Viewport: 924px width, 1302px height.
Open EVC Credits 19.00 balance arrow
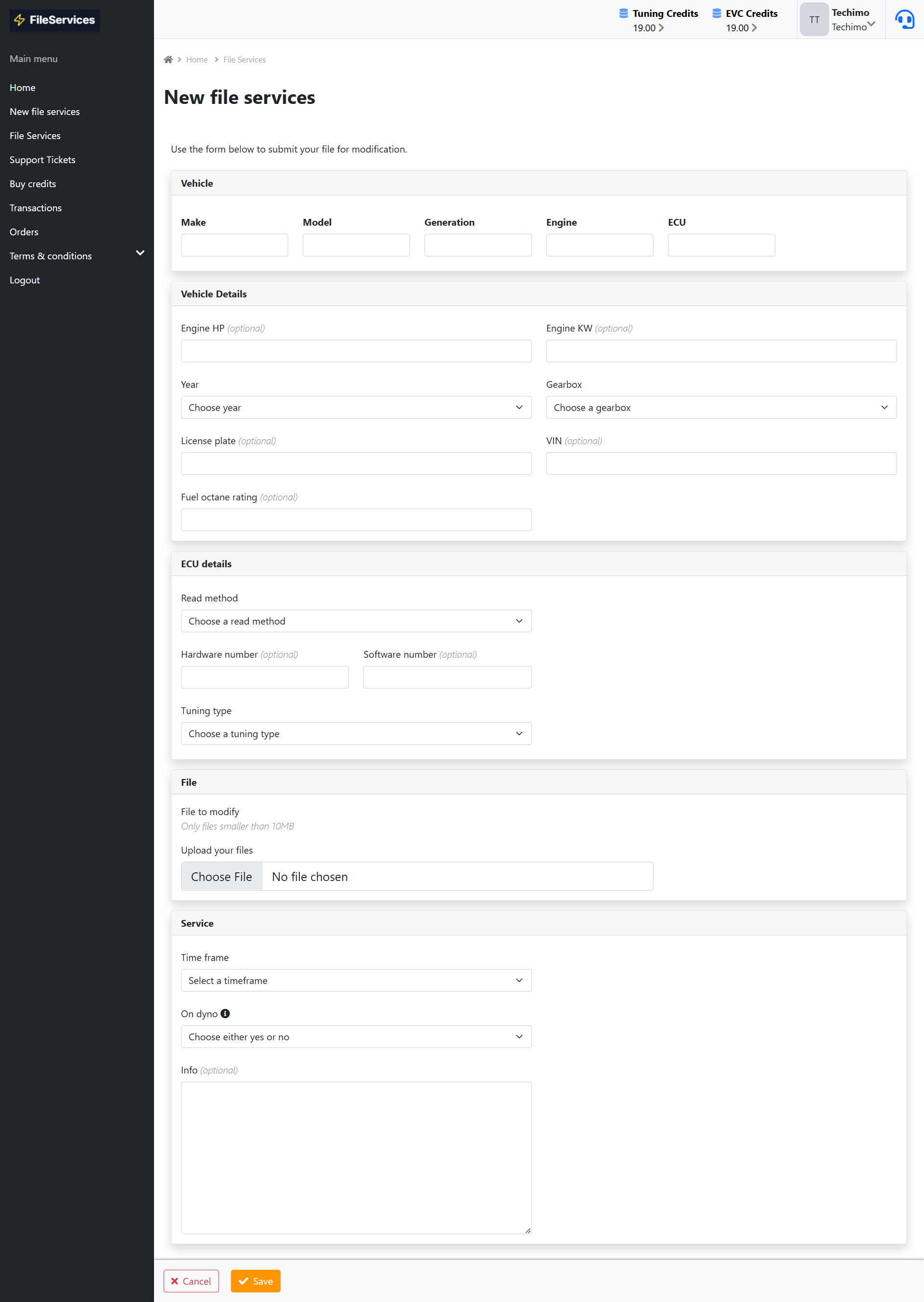[755, 28]
